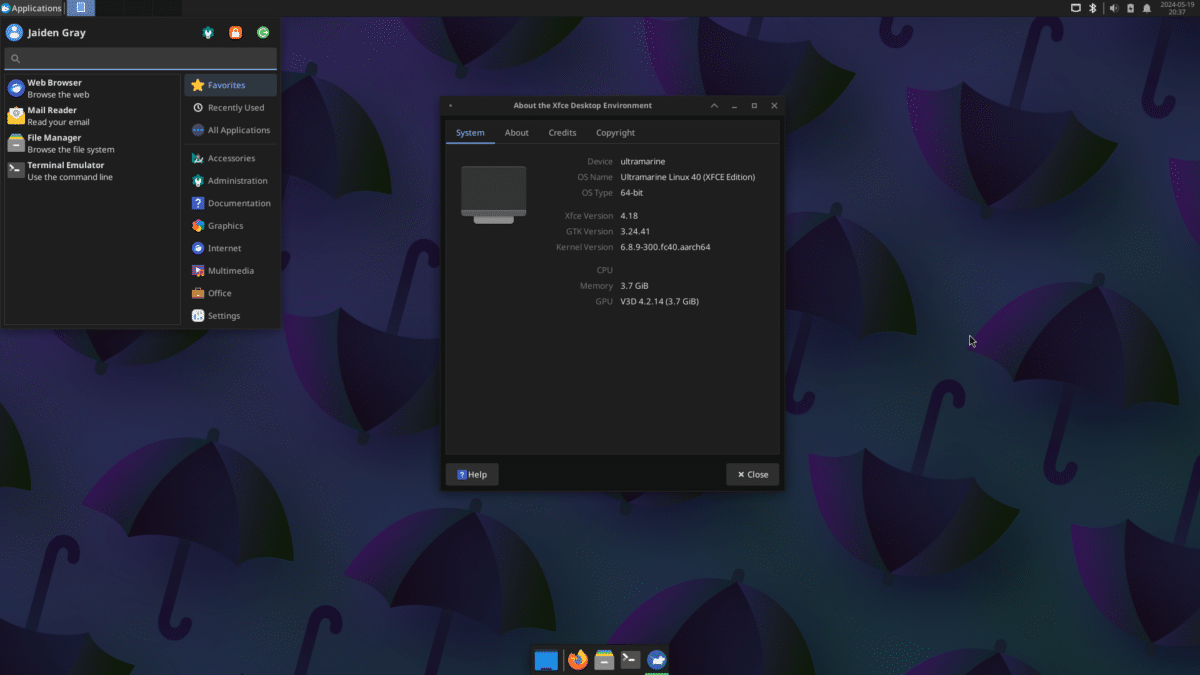Switch to the Credits tab
1200x675 pixels.
(x=562, y=132)
